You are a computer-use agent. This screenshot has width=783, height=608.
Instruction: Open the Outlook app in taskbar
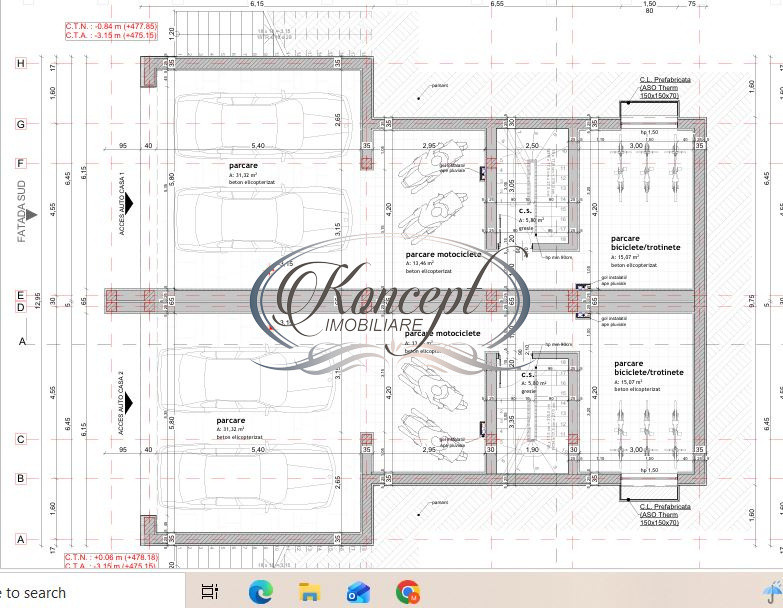click(358, 592)
